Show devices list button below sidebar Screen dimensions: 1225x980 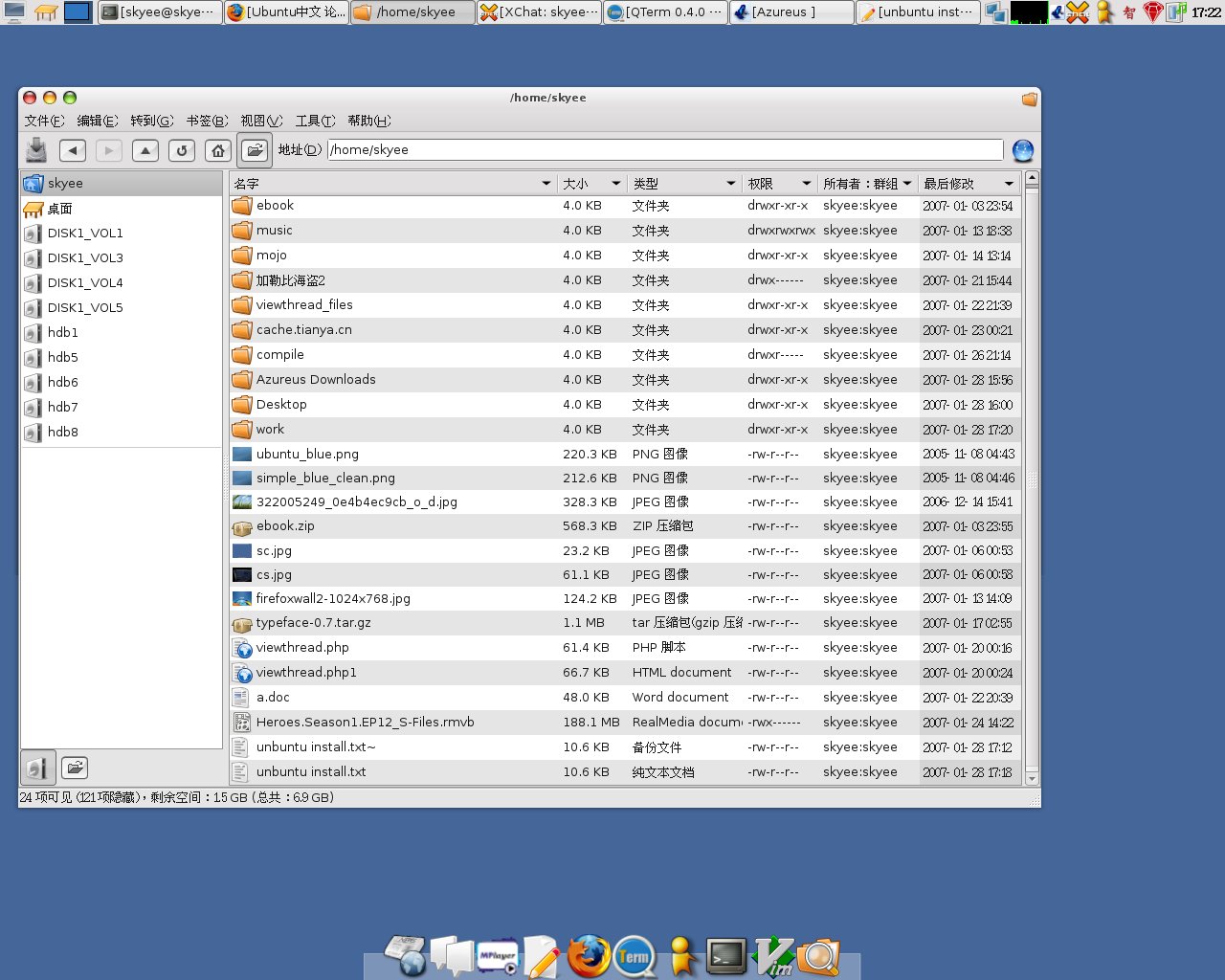click(37, 768)
